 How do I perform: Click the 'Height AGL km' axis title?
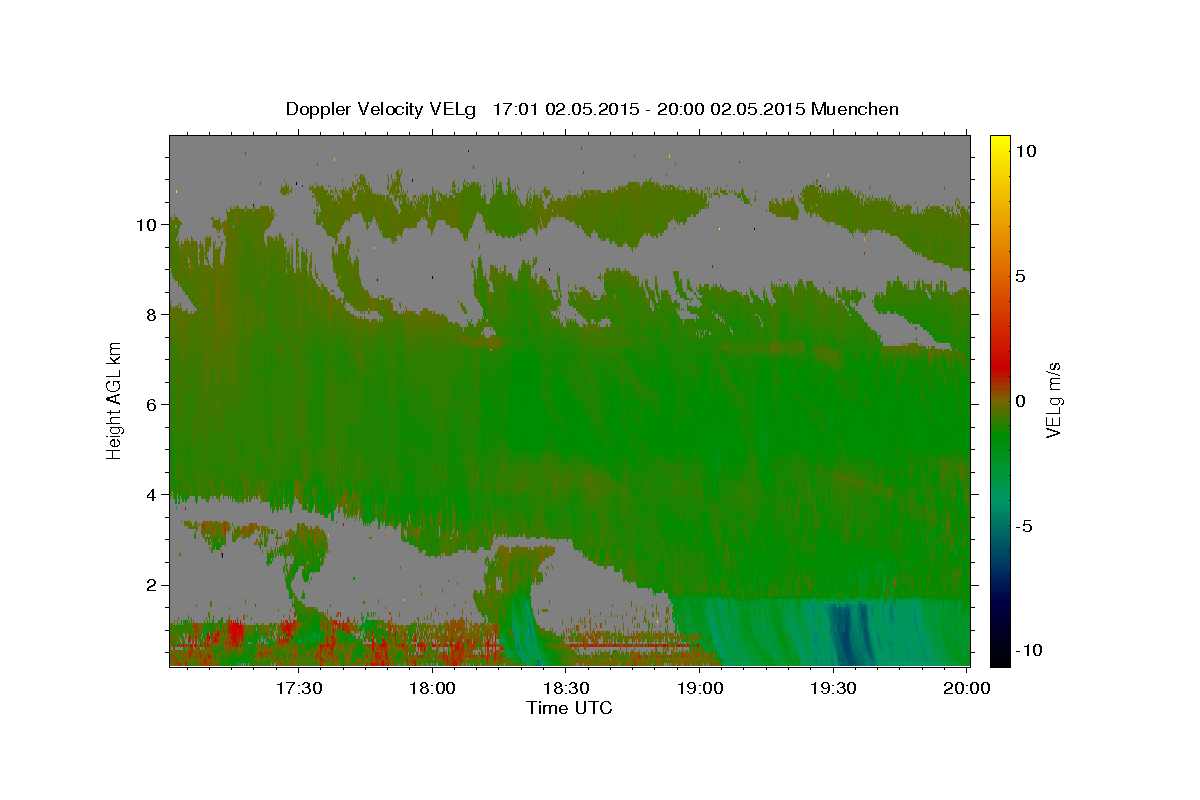114,400
